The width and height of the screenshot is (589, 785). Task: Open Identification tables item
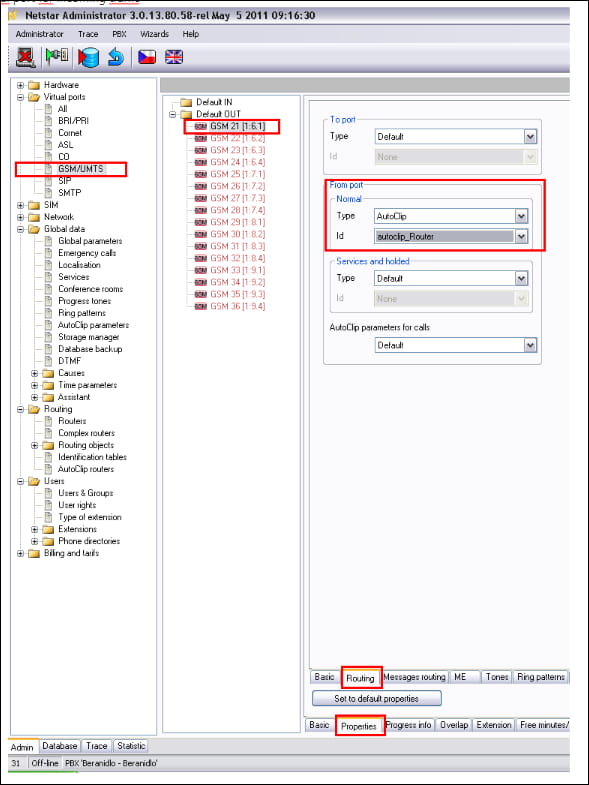92,458
